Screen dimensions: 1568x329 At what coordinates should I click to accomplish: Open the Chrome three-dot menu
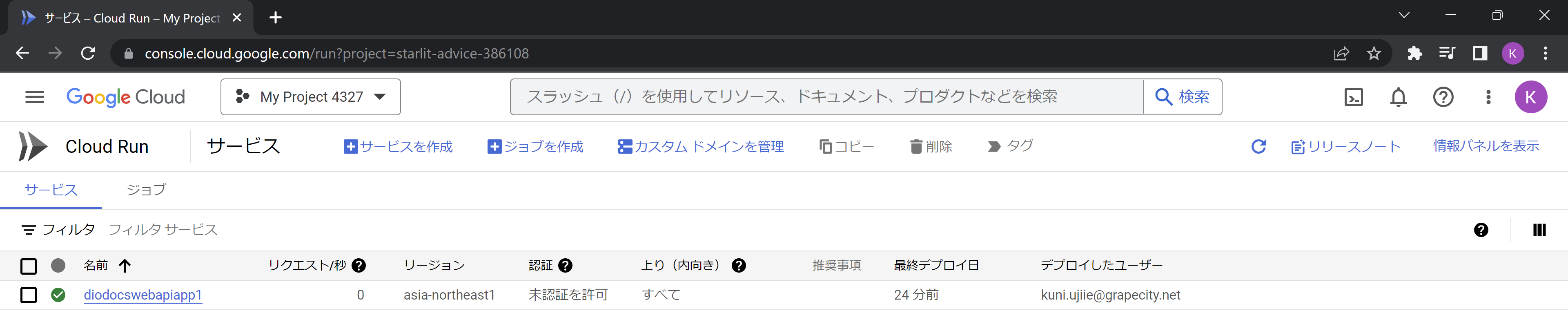coord(1546,54)
